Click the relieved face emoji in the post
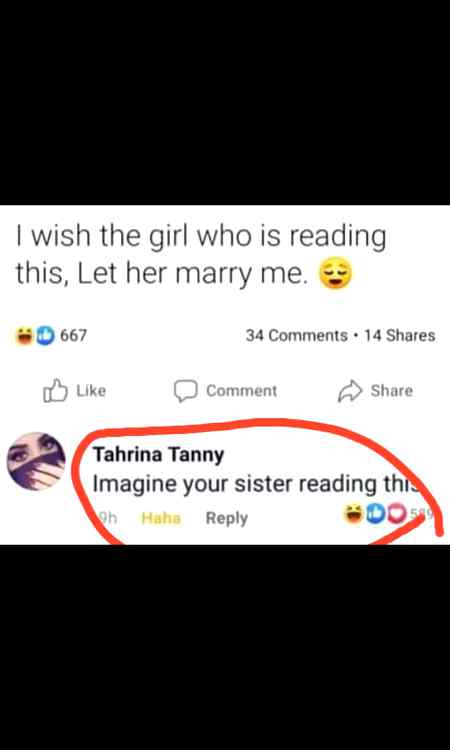This screenshot has height=750, width=450. (x=335, y=274)
